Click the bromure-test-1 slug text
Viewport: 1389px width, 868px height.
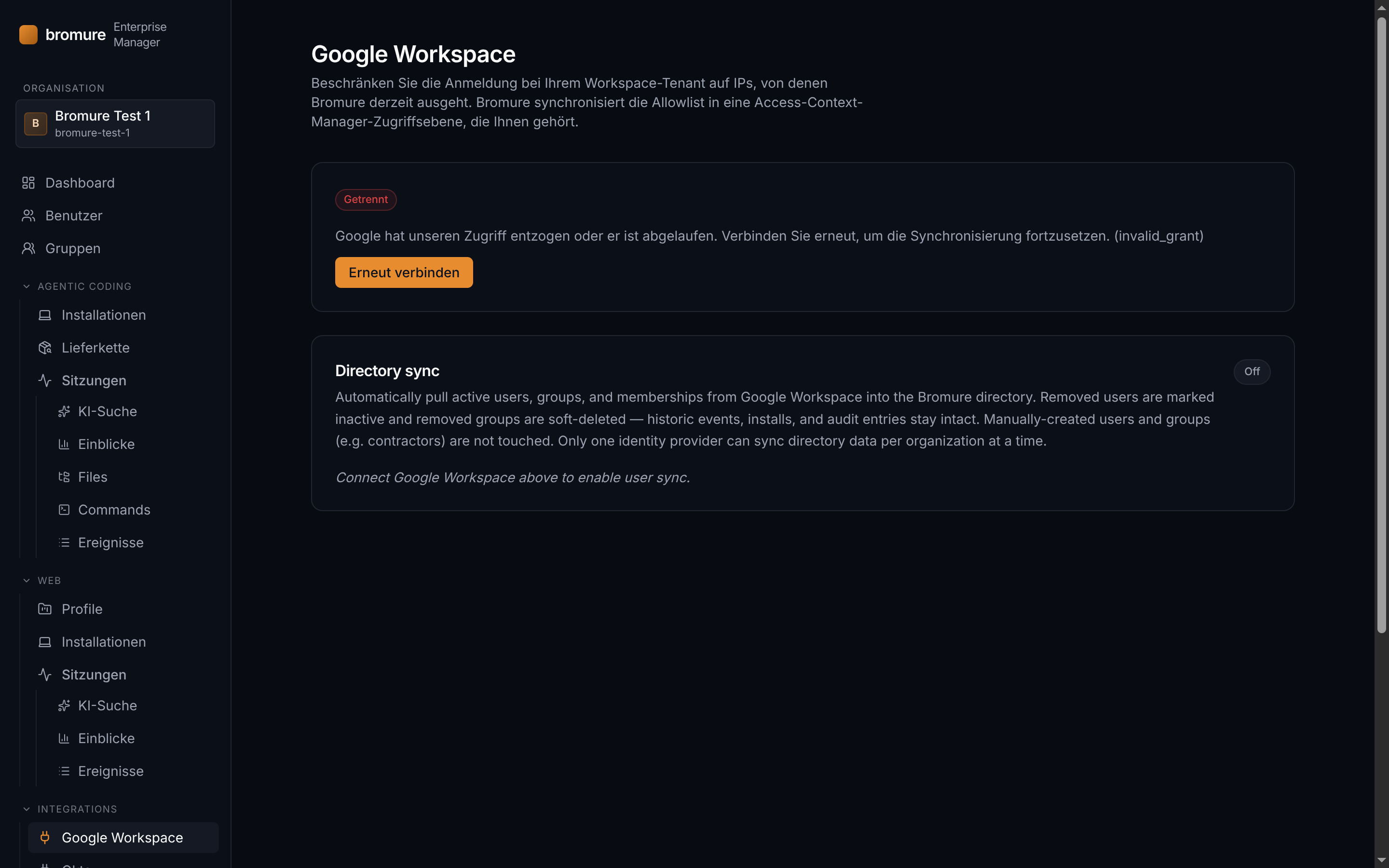[x=93, y=133]
